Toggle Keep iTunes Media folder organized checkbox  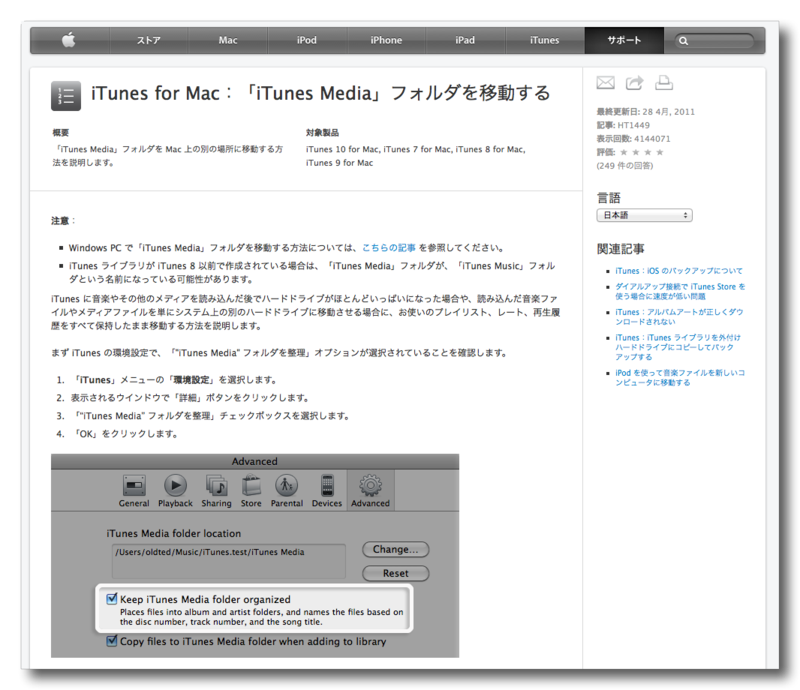112,599
